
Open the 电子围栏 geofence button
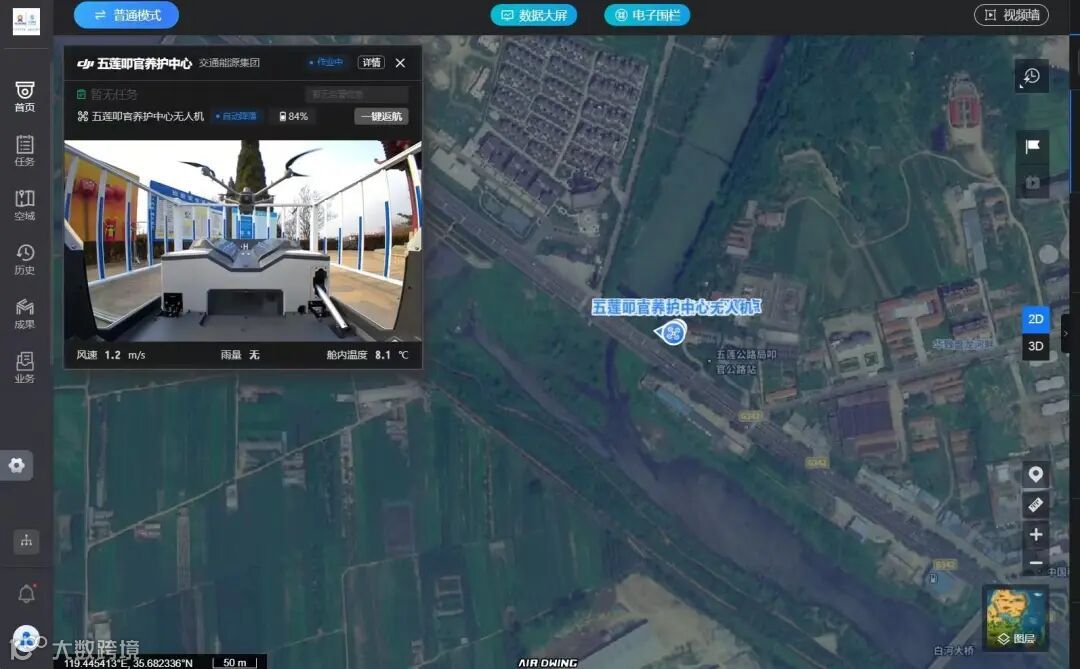(647, 15)
